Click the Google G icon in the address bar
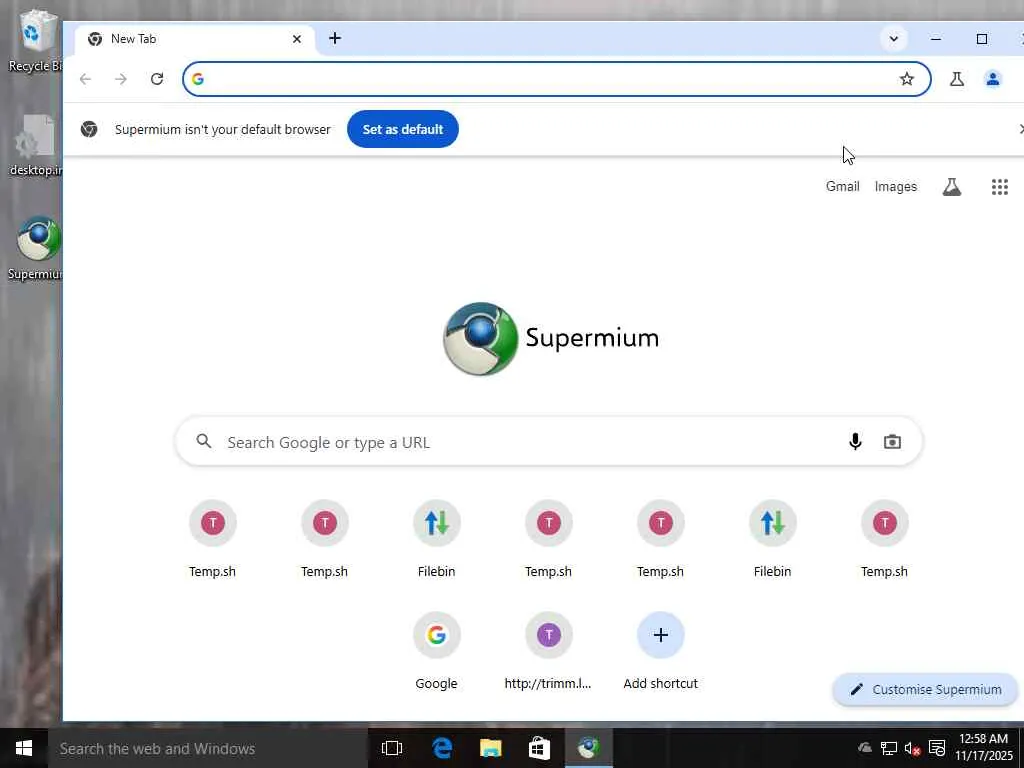 [x=198, y=79]
